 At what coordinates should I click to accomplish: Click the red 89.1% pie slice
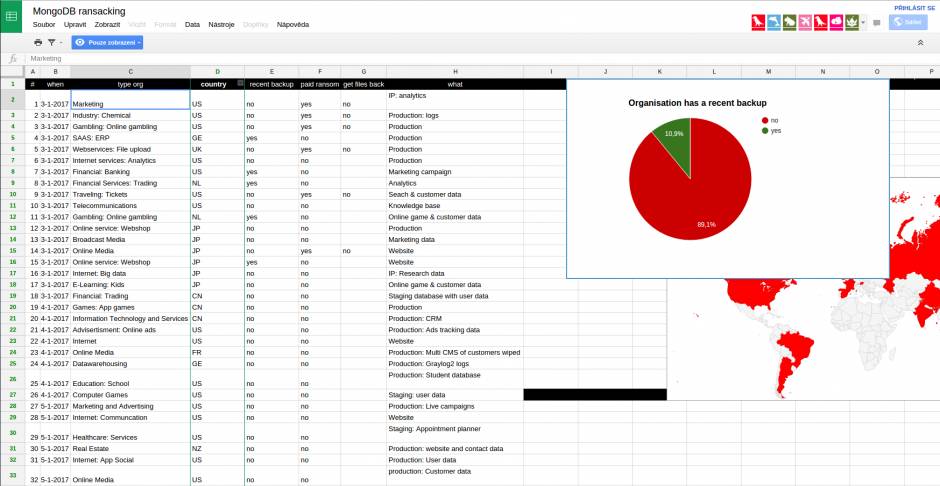click(x=695, y=192)
